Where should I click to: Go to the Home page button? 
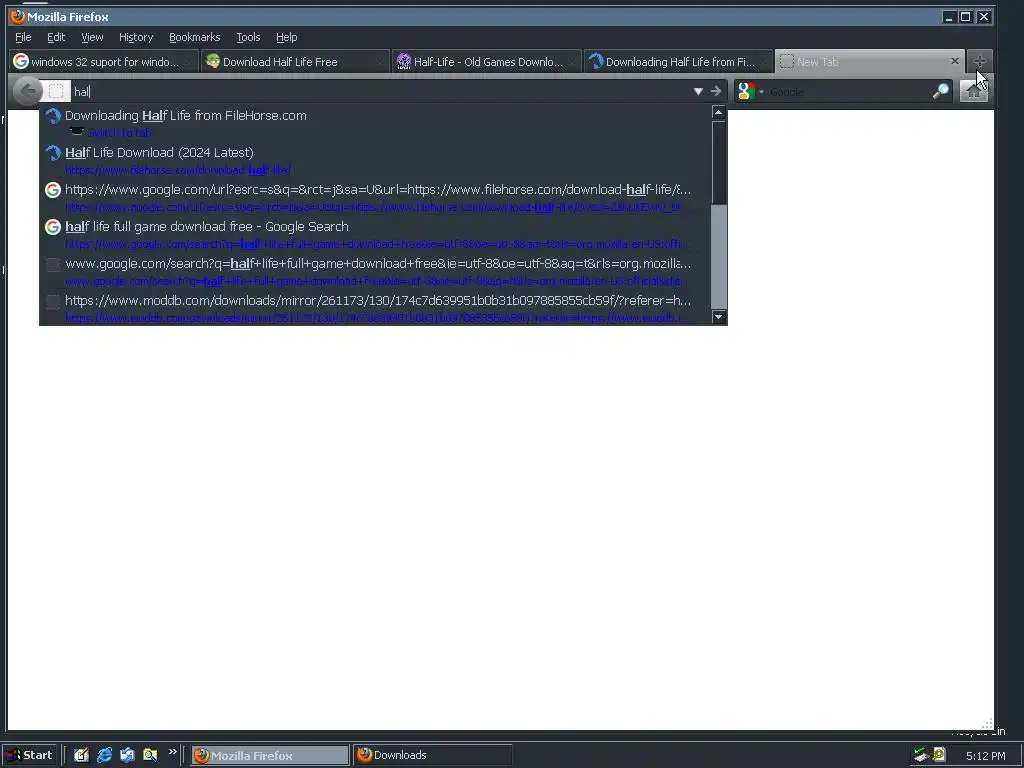[x=974, y=91]
